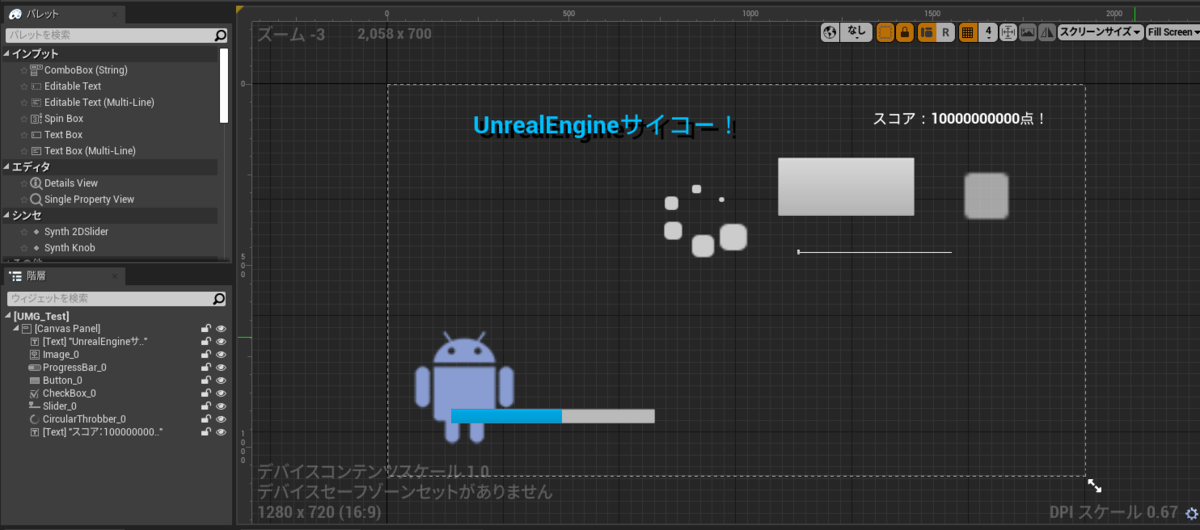Toggle visibility eye for Slider_0
Image resolution: width=1200 pixels, height=530 pixels.
[221, 406]
